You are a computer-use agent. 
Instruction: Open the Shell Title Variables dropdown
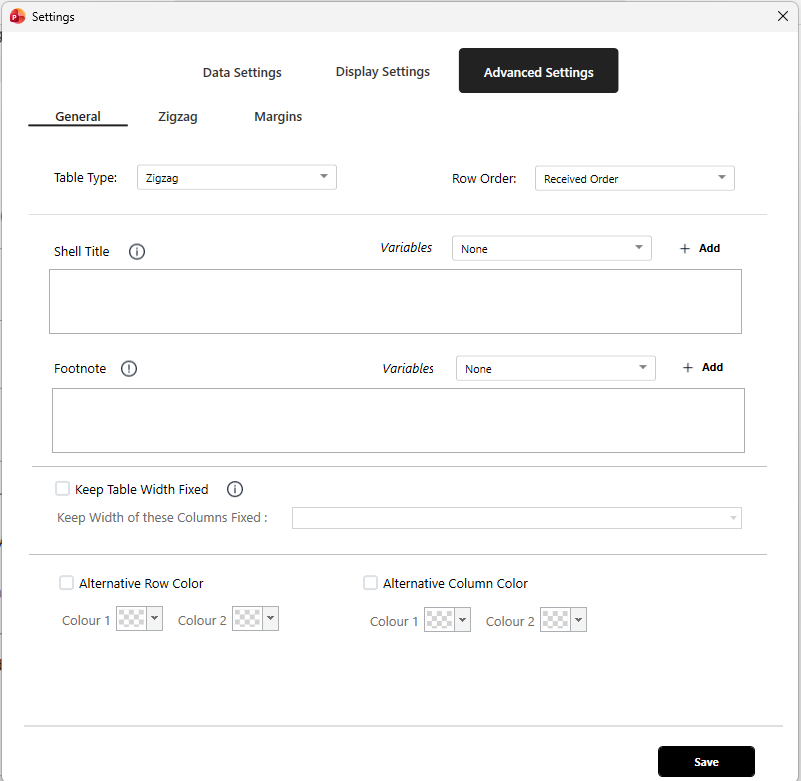coord(551,249)
